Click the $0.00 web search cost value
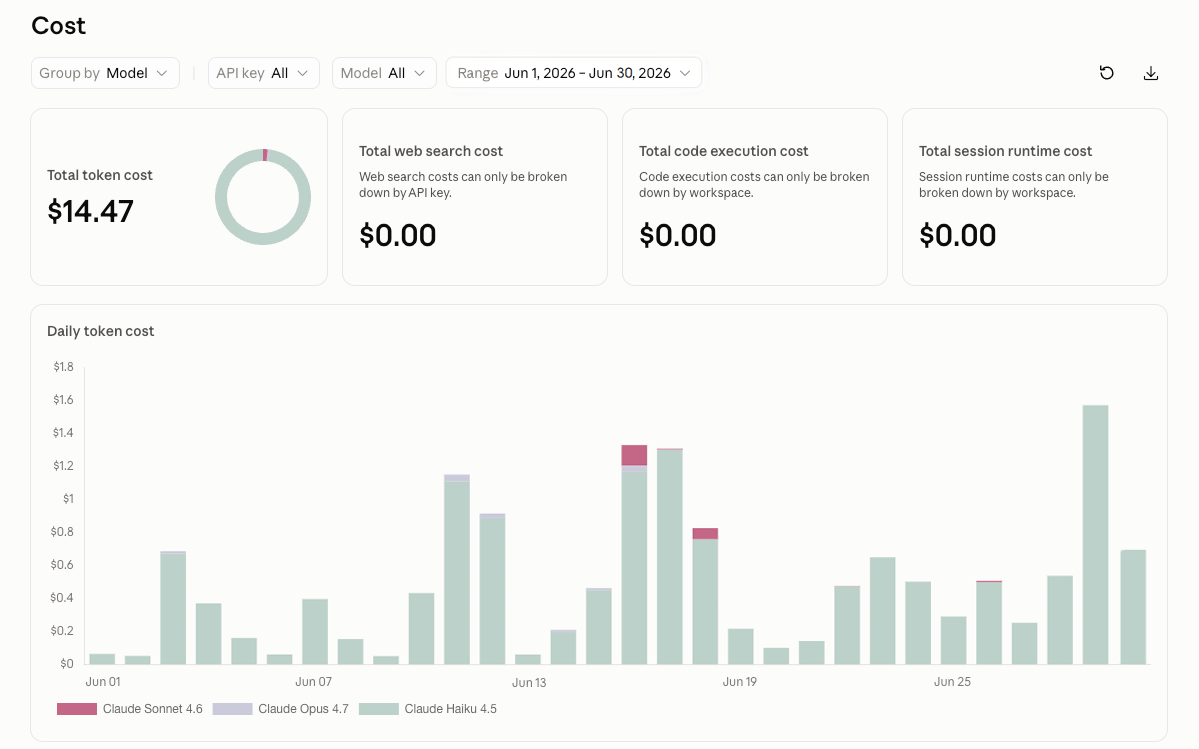Viewport: 1199px width, 749px height. (398, 235)
